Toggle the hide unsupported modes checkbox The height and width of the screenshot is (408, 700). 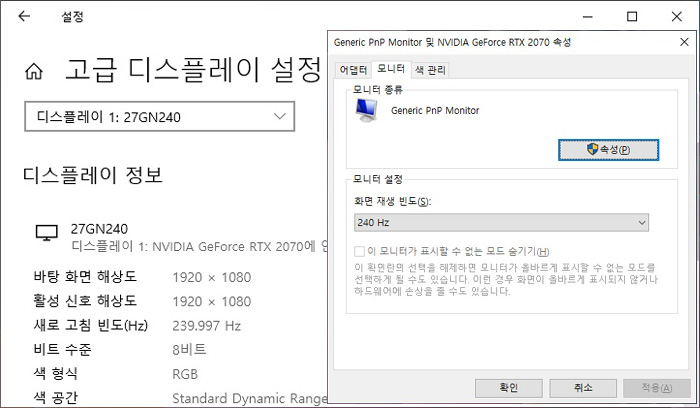pos(359,251)
